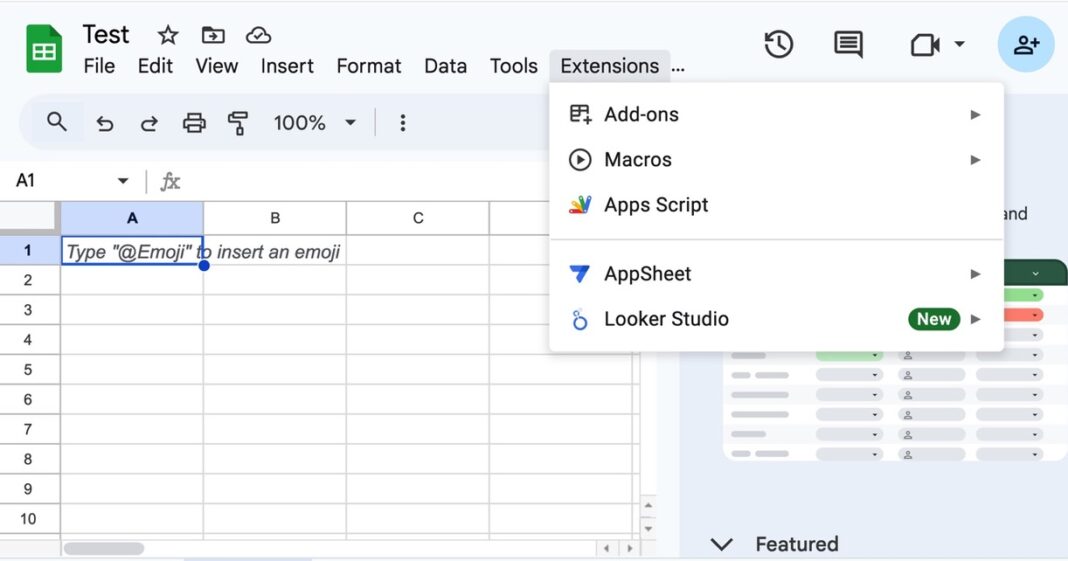1068x561 pixels.
Task: Expand the AppSheet submenu arrow
Action: 975,274
